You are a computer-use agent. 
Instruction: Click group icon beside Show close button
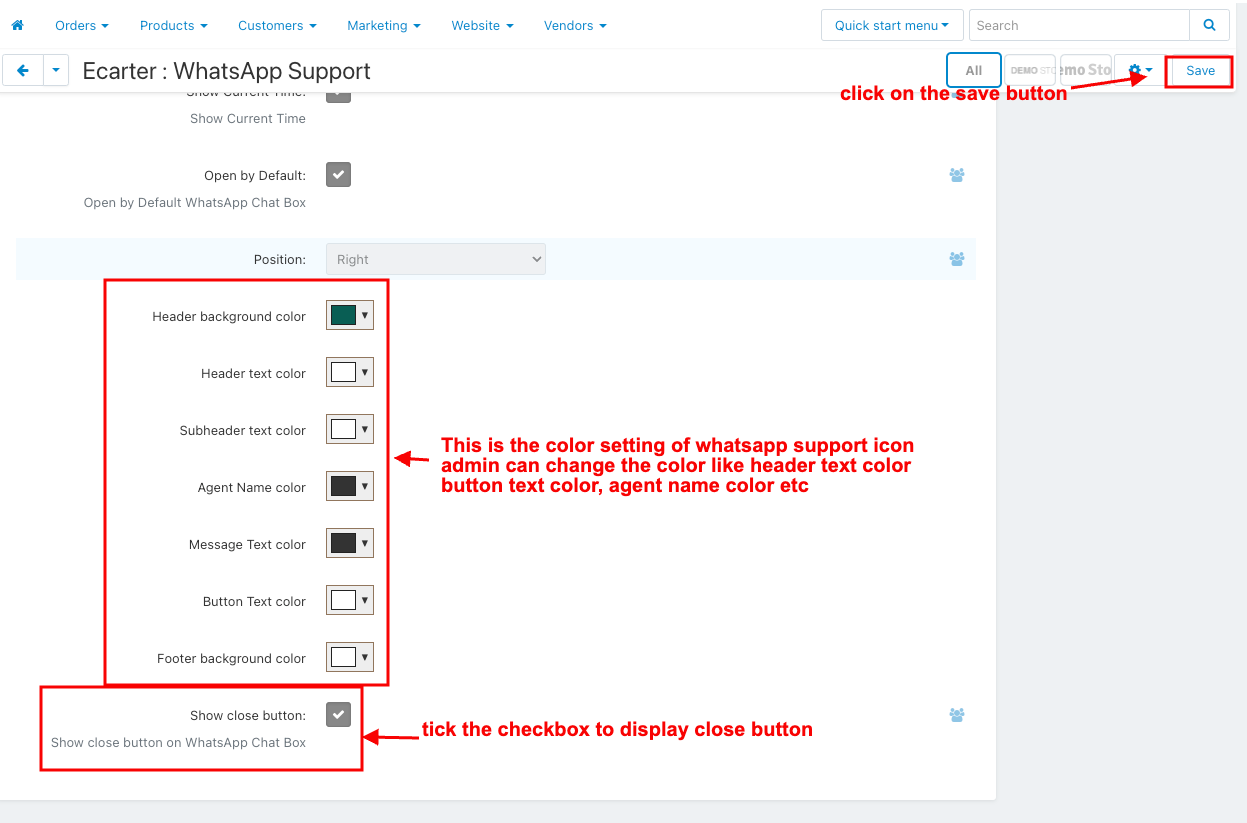point(957,715)
